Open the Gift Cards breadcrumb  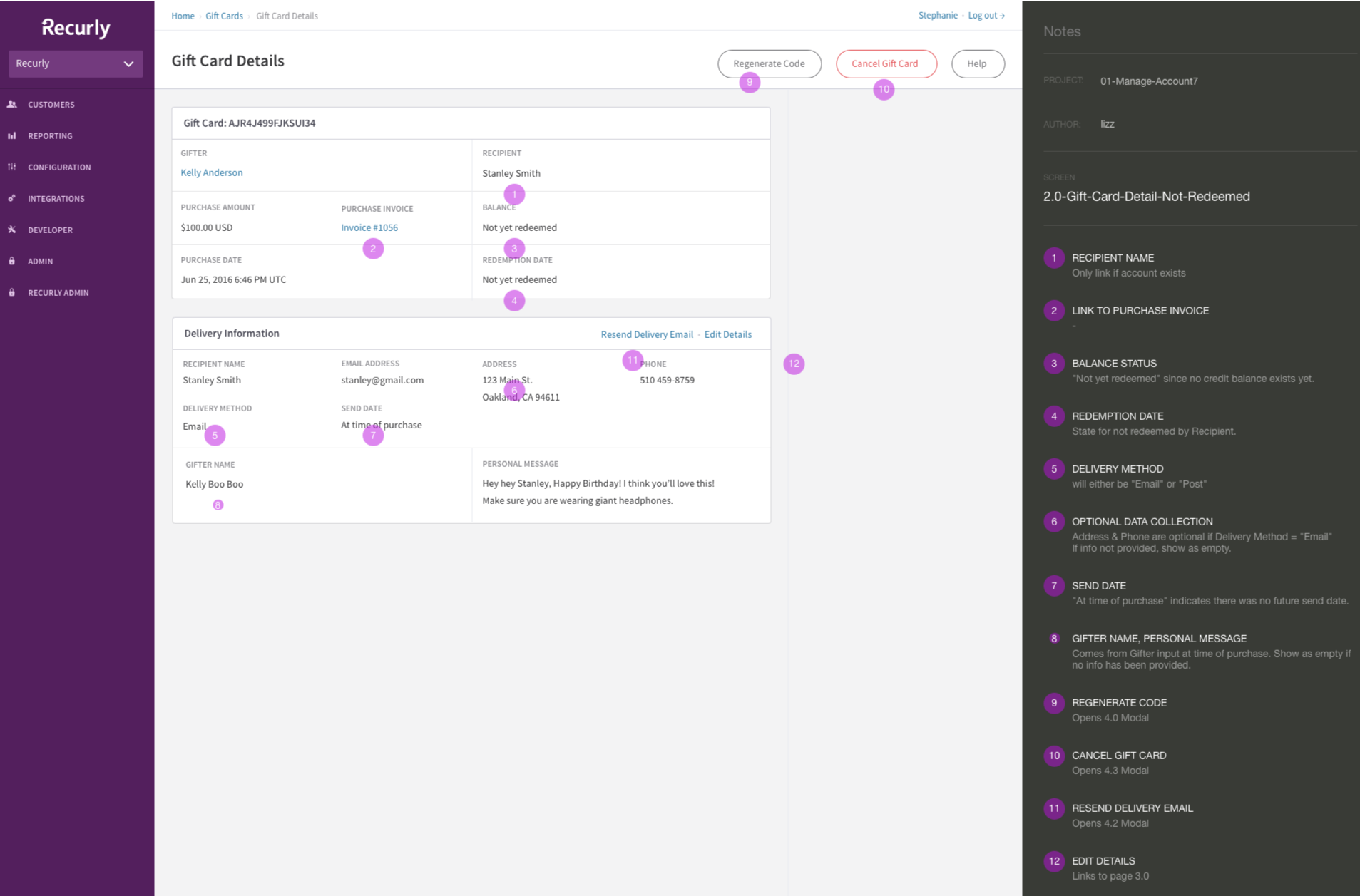(x=224, y=16)
